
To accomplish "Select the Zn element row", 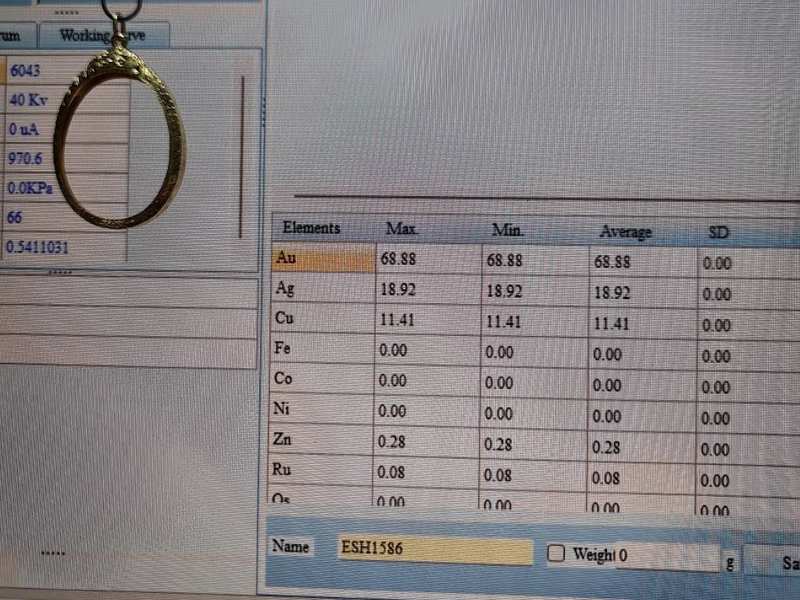I will pyautogui.click(x=322, y=439).
